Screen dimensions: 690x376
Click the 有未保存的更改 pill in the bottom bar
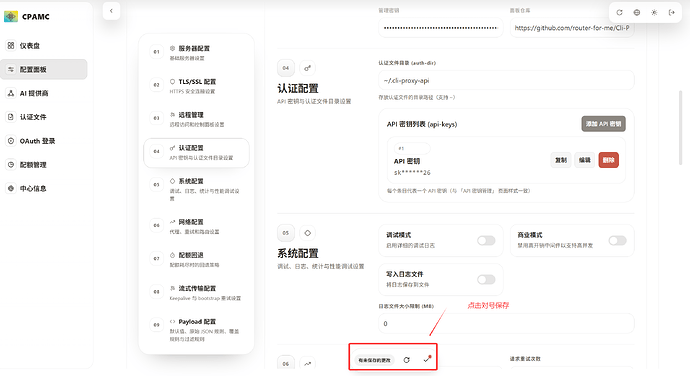(374, 360)
